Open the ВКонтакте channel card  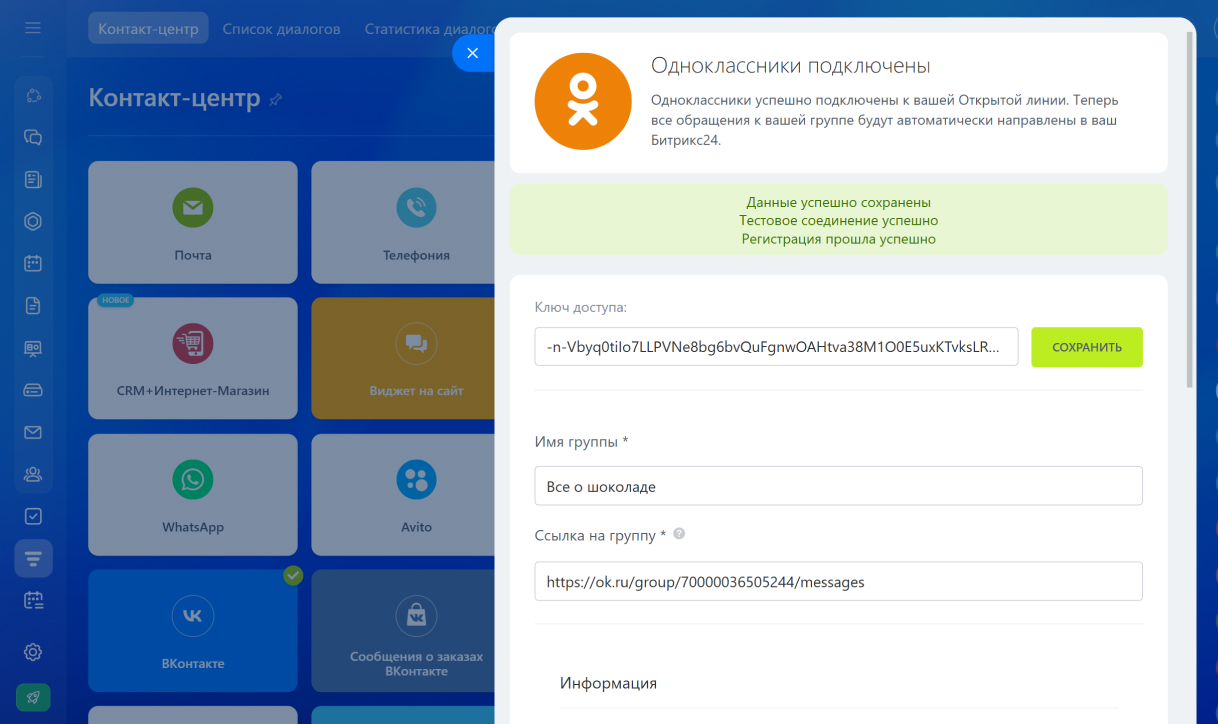tap(193, 631)
